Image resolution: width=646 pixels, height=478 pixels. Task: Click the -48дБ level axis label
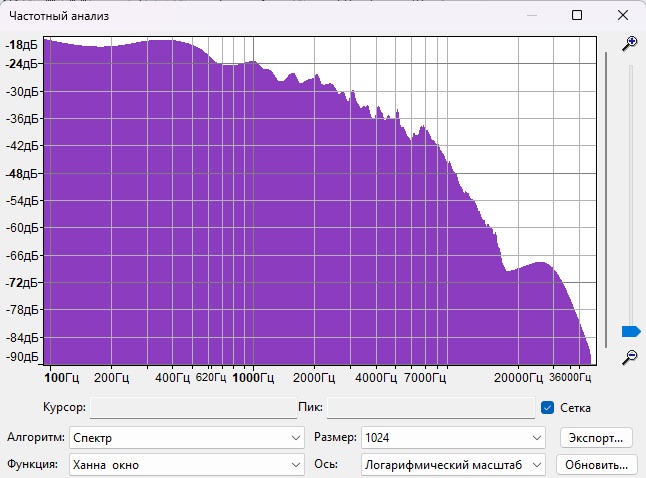(23, 173)
